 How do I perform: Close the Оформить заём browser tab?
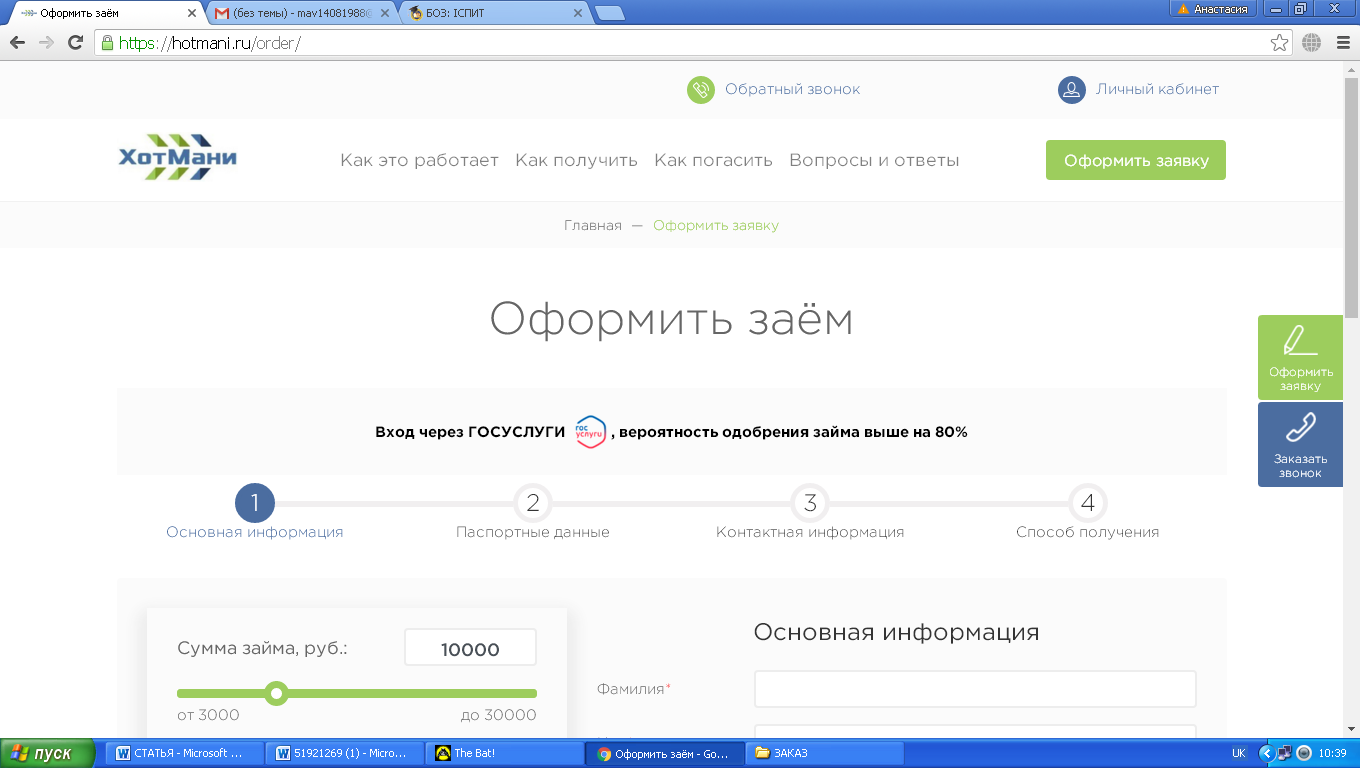192,13
